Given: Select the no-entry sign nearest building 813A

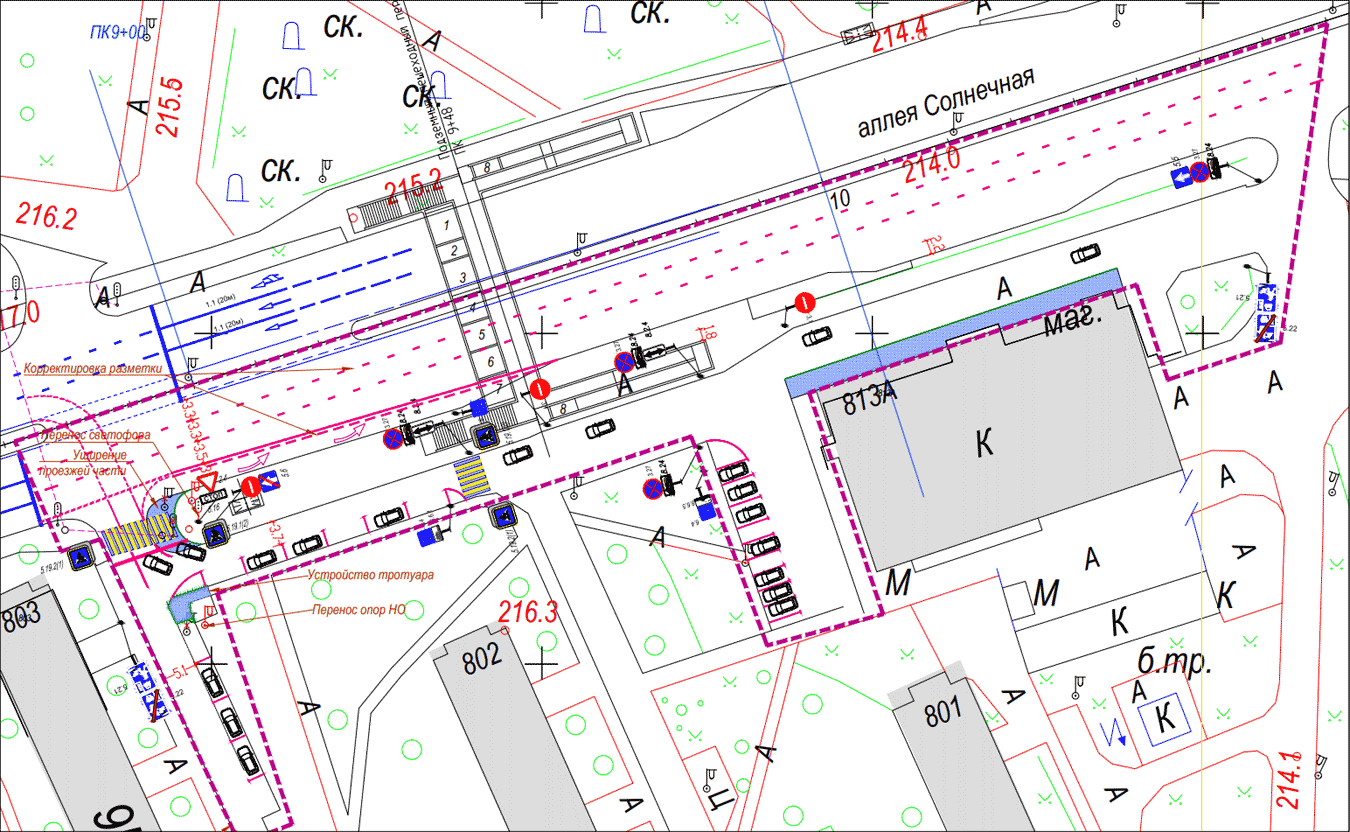Looking at the screenshot, I should [803, 301].
